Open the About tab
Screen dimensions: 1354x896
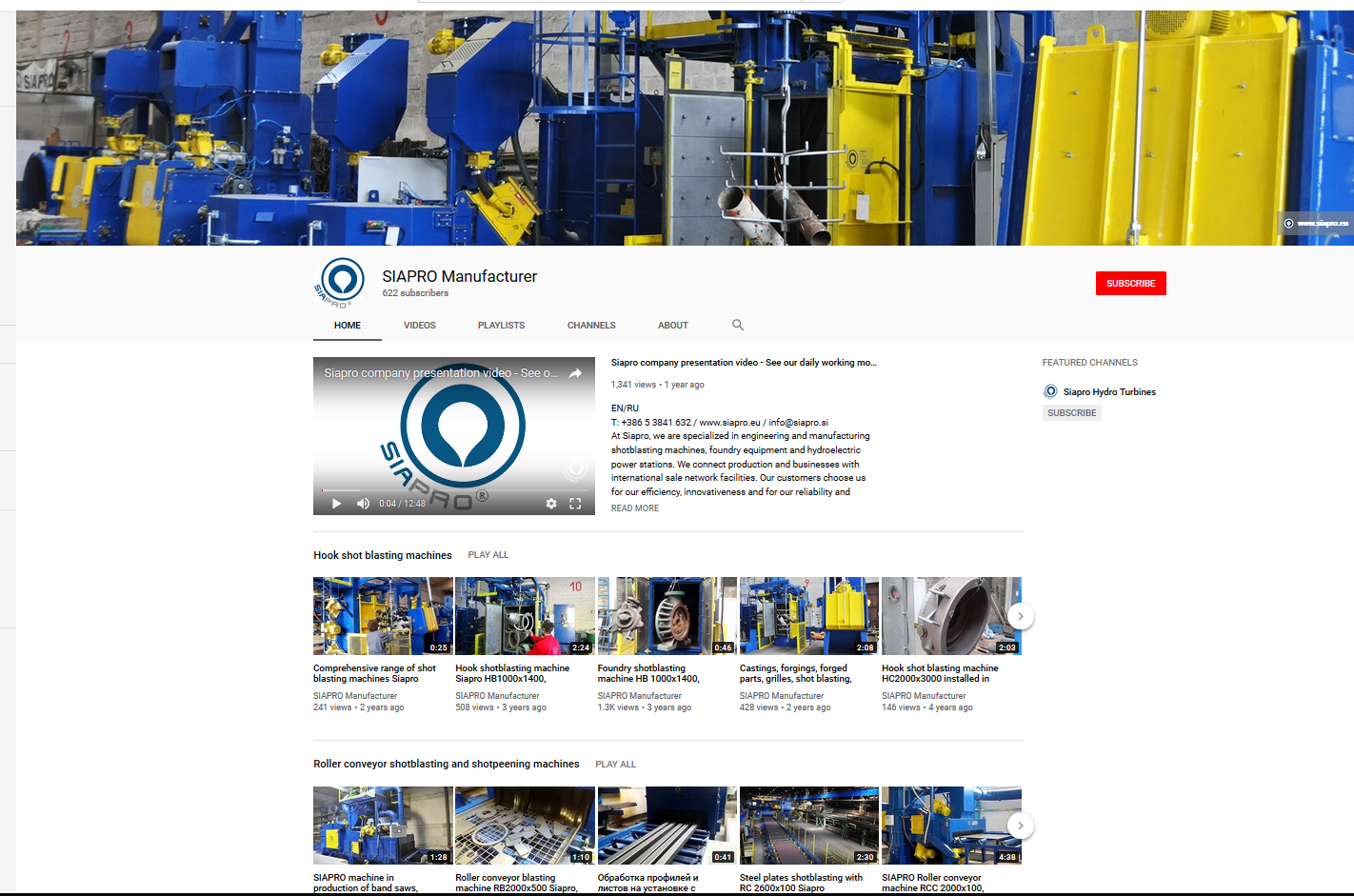pos(673,326)
